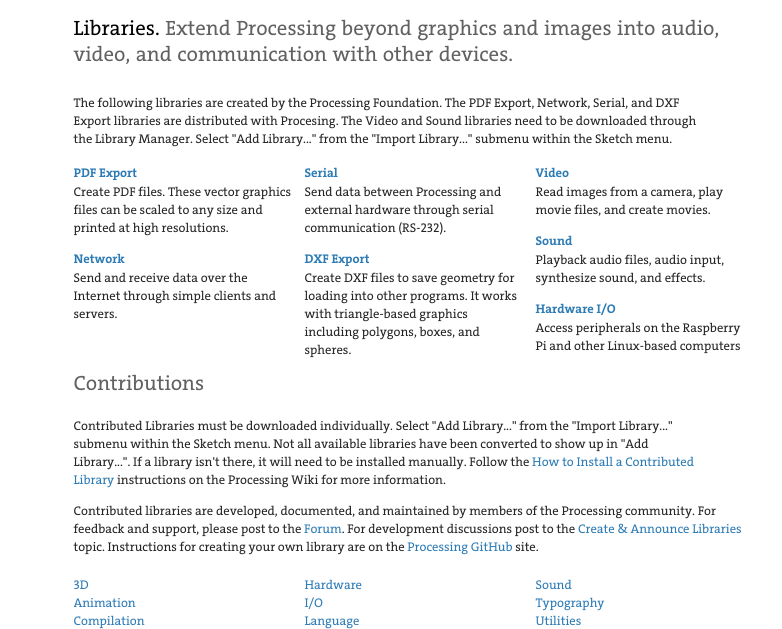Click text 'Pi and other Linux-based computers'
The height and width of the screenshot is (629, 782).
(x=638, y=346)
